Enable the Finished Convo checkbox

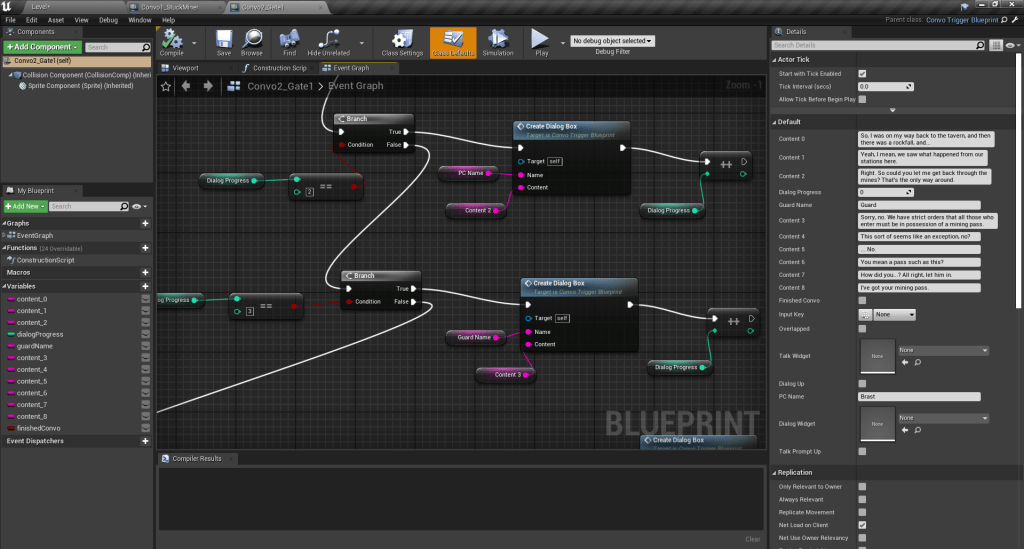[x=862, y=300]
